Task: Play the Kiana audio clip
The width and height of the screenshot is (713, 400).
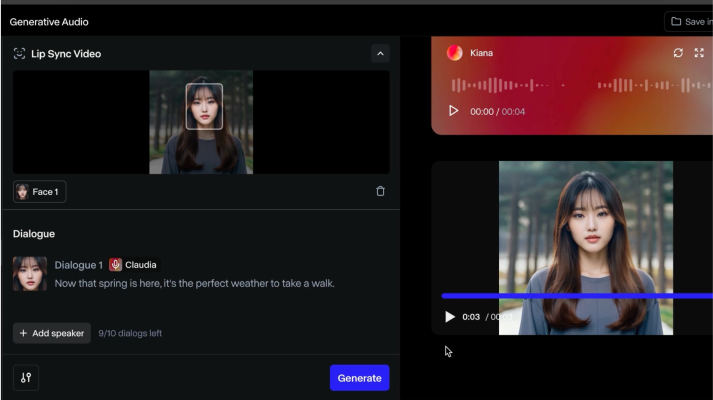Action: point(453,111)
